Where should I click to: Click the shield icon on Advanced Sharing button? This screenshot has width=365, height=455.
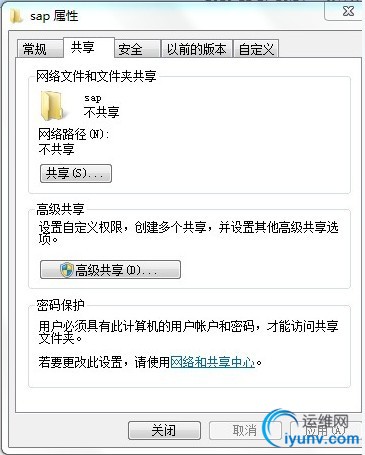tap(67, 270)
